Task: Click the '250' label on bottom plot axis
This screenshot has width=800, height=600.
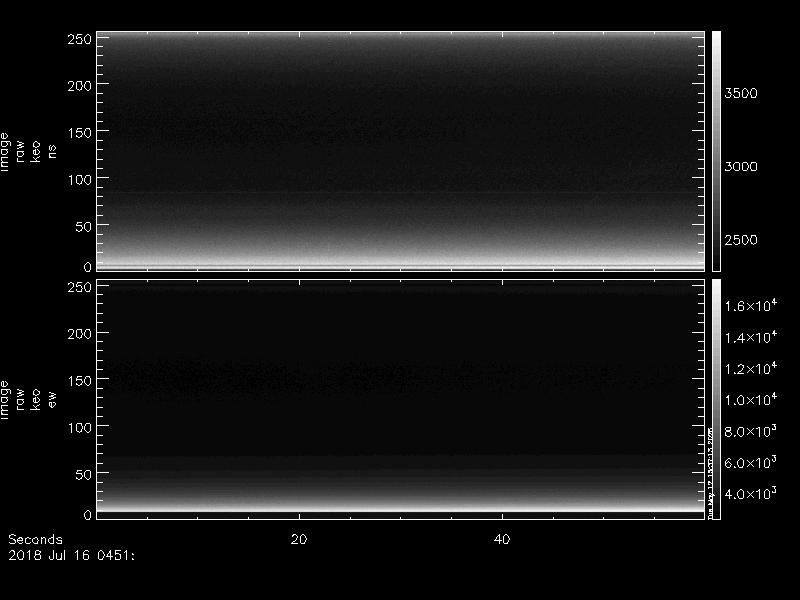Action: [x=80, y=287]
